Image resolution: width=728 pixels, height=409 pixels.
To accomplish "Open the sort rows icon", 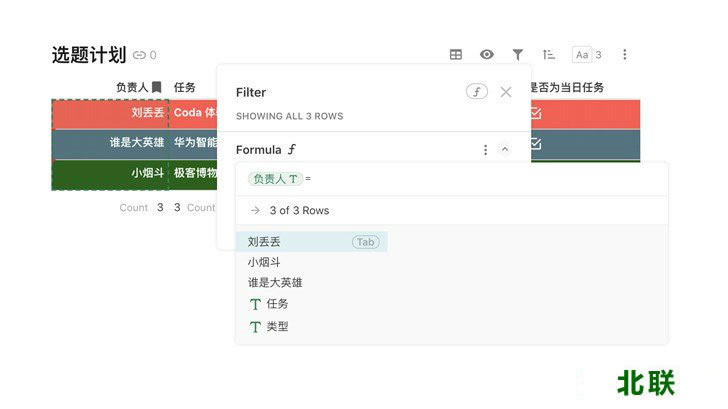I will pos(548,55).
